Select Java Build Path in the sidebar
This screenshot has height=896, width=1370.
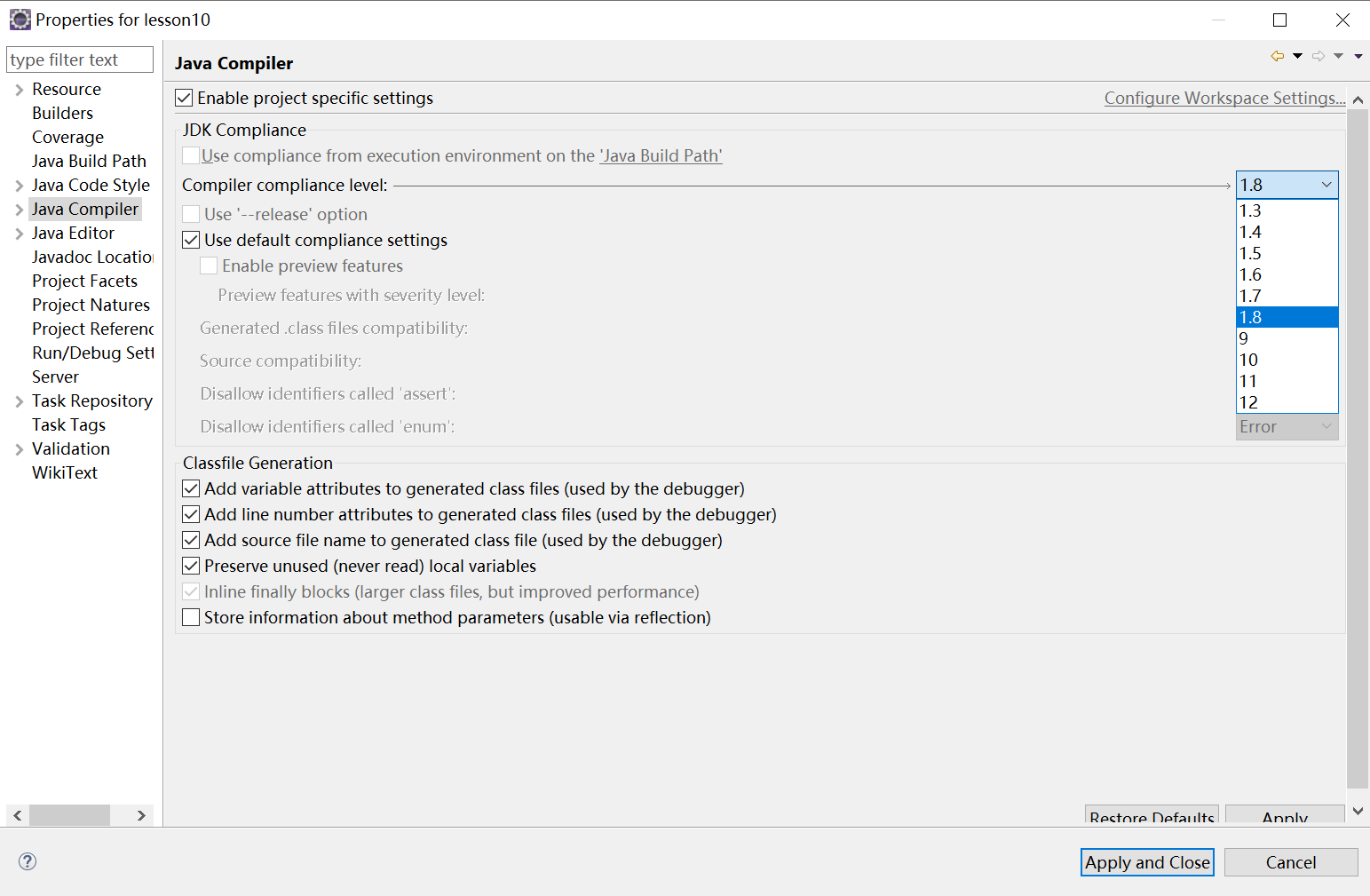pyautogui.click(x=89, y=161)
